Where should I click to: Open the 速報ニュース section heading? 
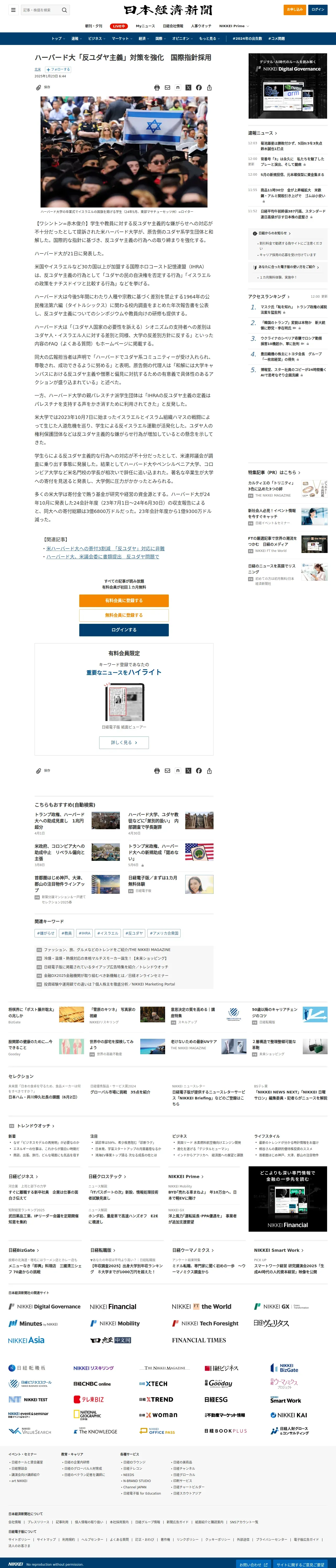click(x=262, y=133)
